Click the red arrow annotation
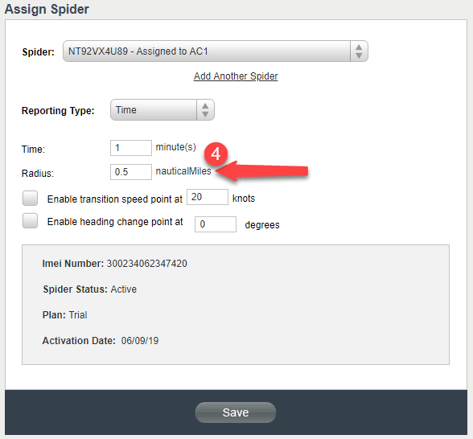 [x=262, y=171]
